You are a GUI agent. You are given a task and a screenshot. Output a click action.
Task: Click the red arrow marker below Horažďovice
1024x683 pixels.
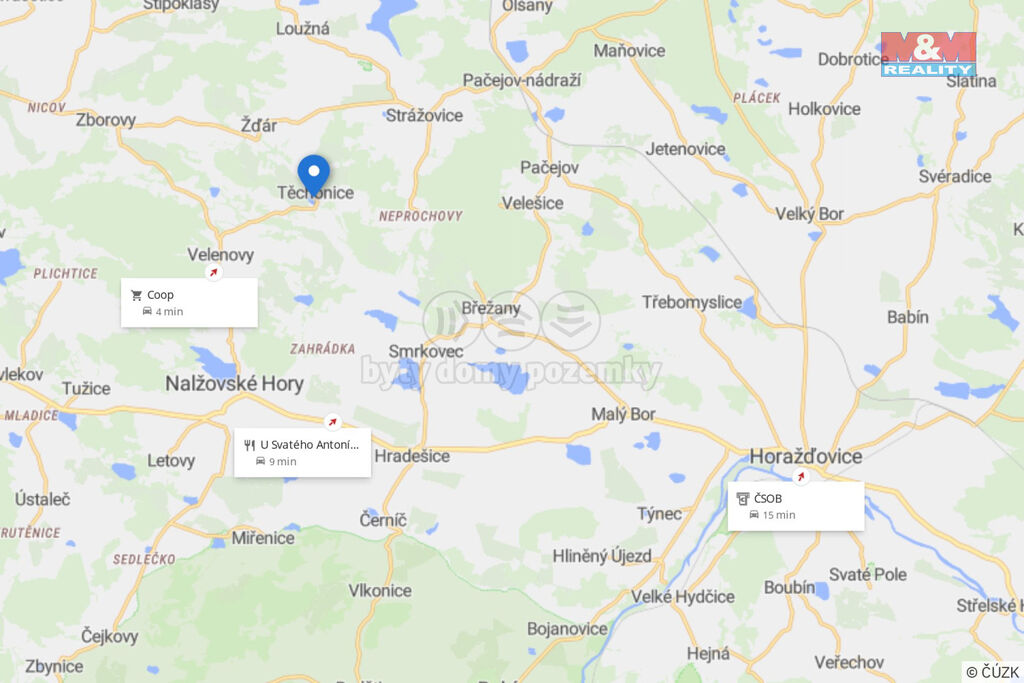pyautogui.click(x=801, y=476)
